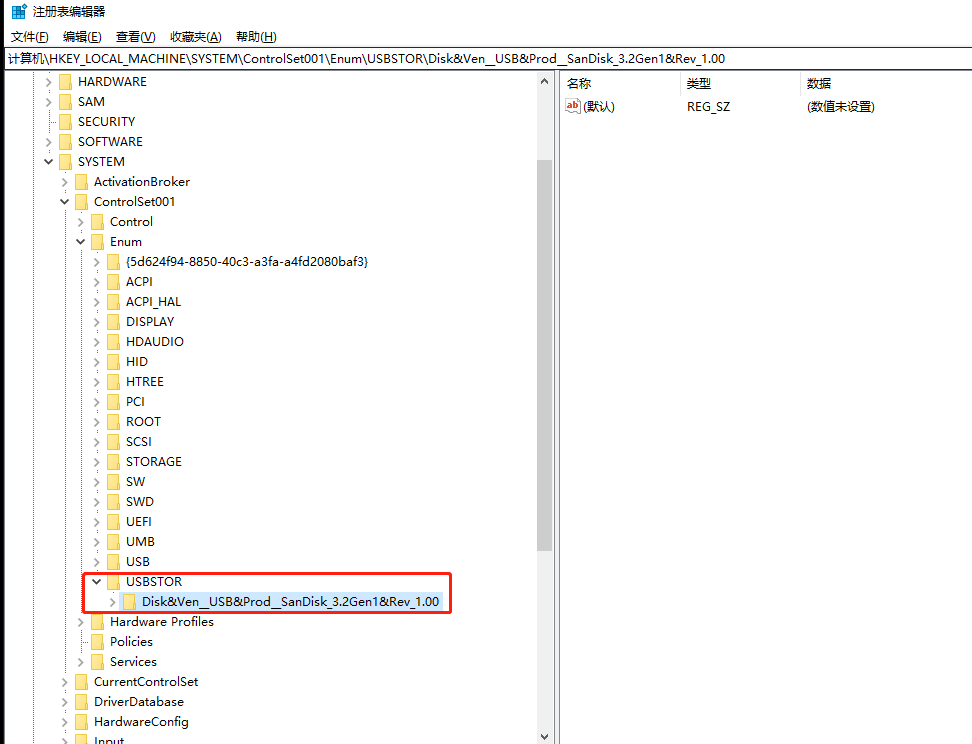Select the HDAUDIO folder icon

(x=112, y=341)
